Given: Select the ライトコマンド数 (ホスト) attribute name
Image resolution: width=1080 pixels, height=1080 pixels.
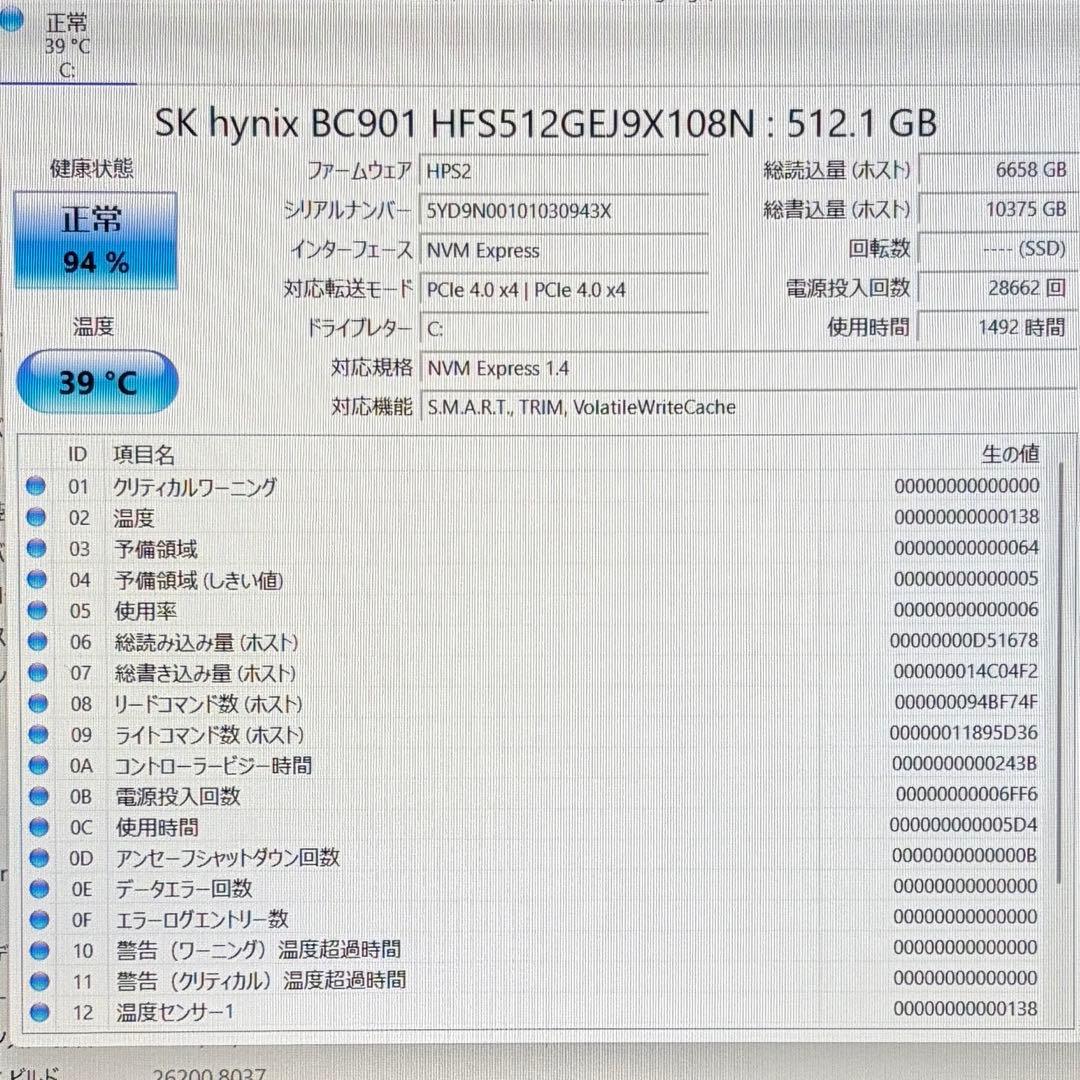Looking at the screenshot, I should click(x=209, y=735).
